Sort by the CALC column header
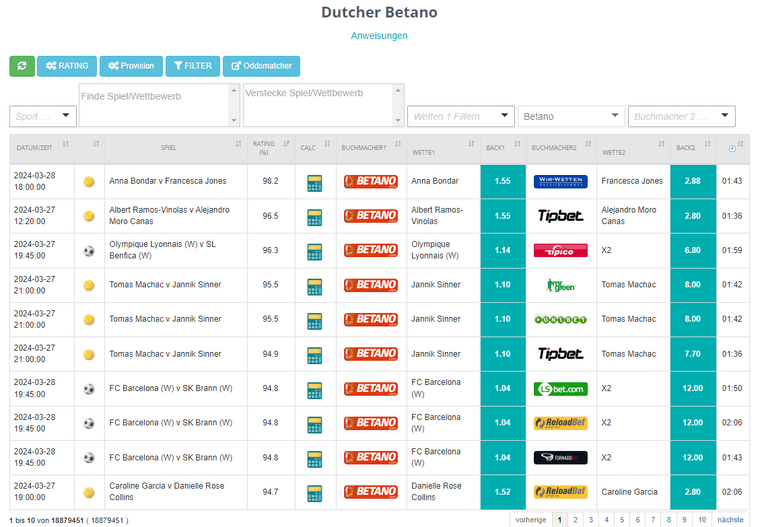The height and width of the screenshot is (527, 760). point(315,148)
